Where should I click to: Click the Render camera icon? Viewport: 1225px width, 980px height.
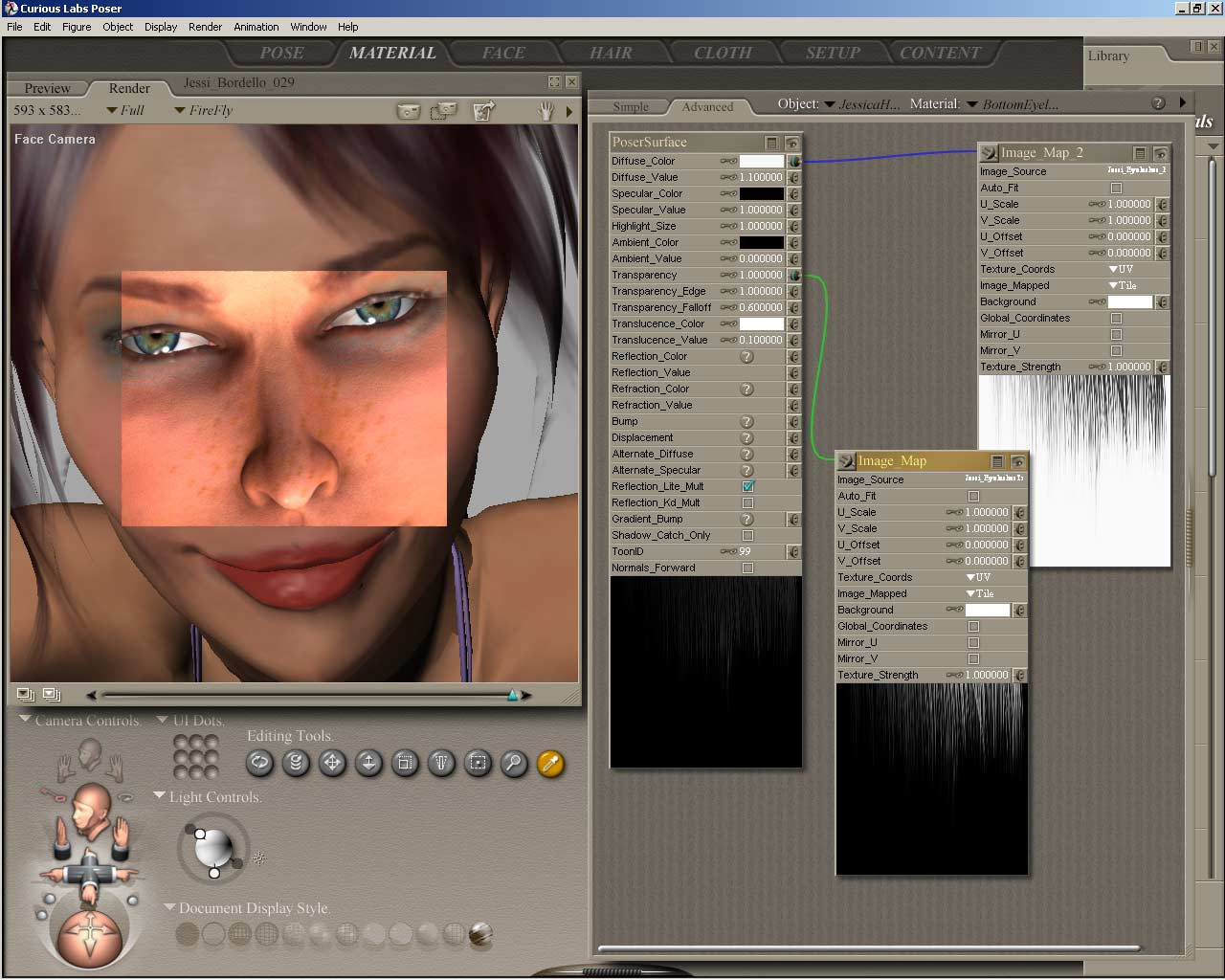409,111
